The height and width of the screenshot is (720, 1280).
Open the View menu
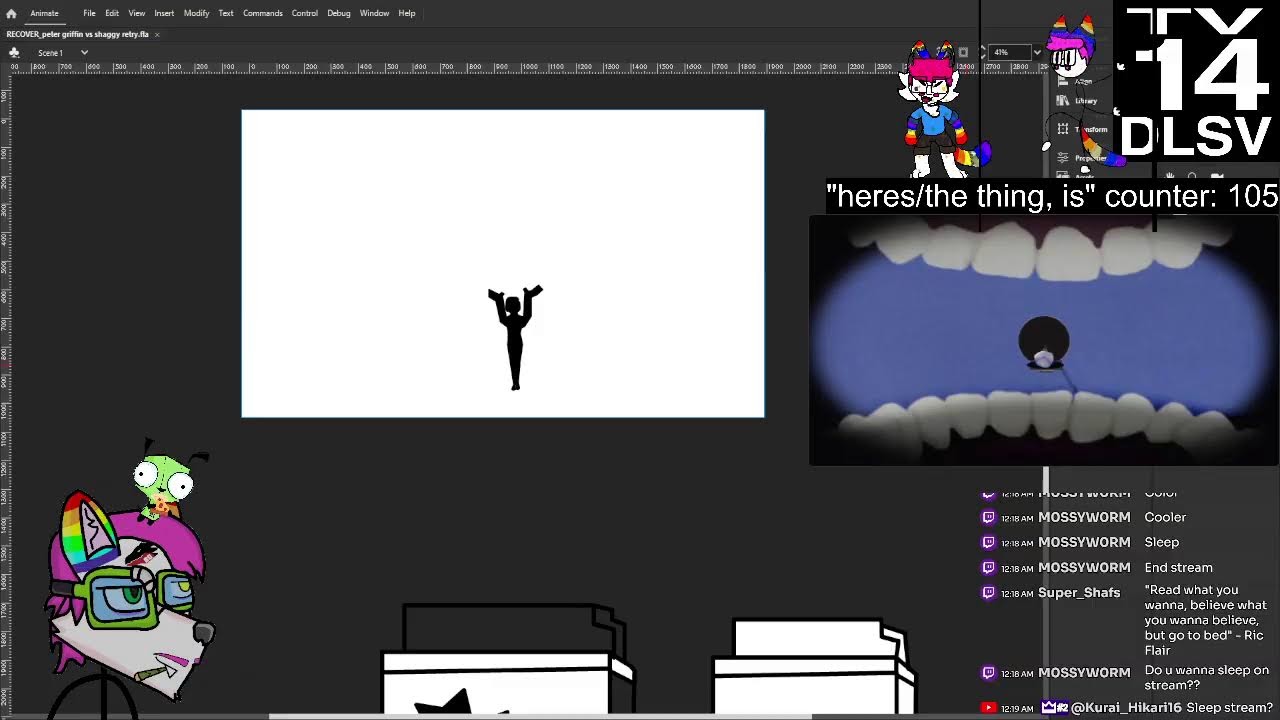tap(137, 13)
